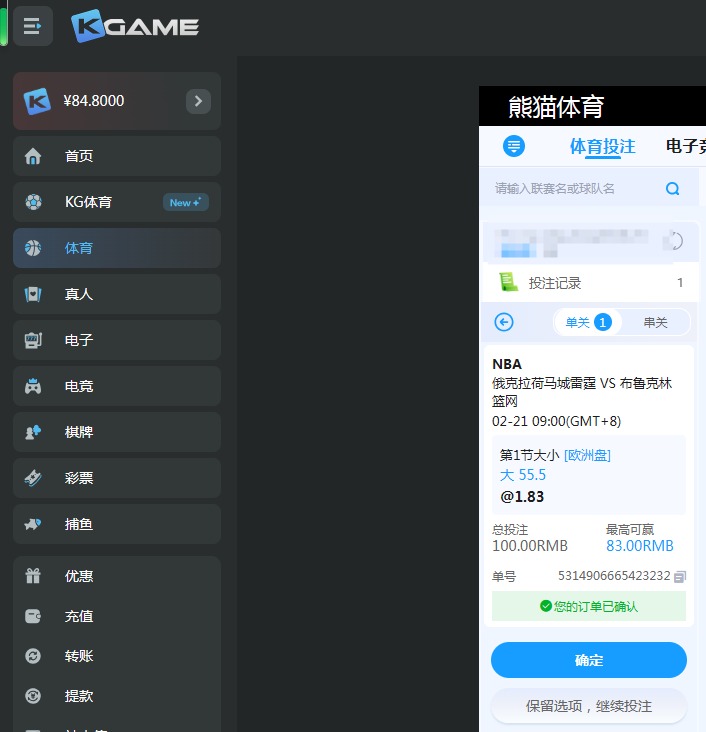Click the ticket icon beside 彩票
Viewport: 706px width, 732px height.
(x=33, y=478)
